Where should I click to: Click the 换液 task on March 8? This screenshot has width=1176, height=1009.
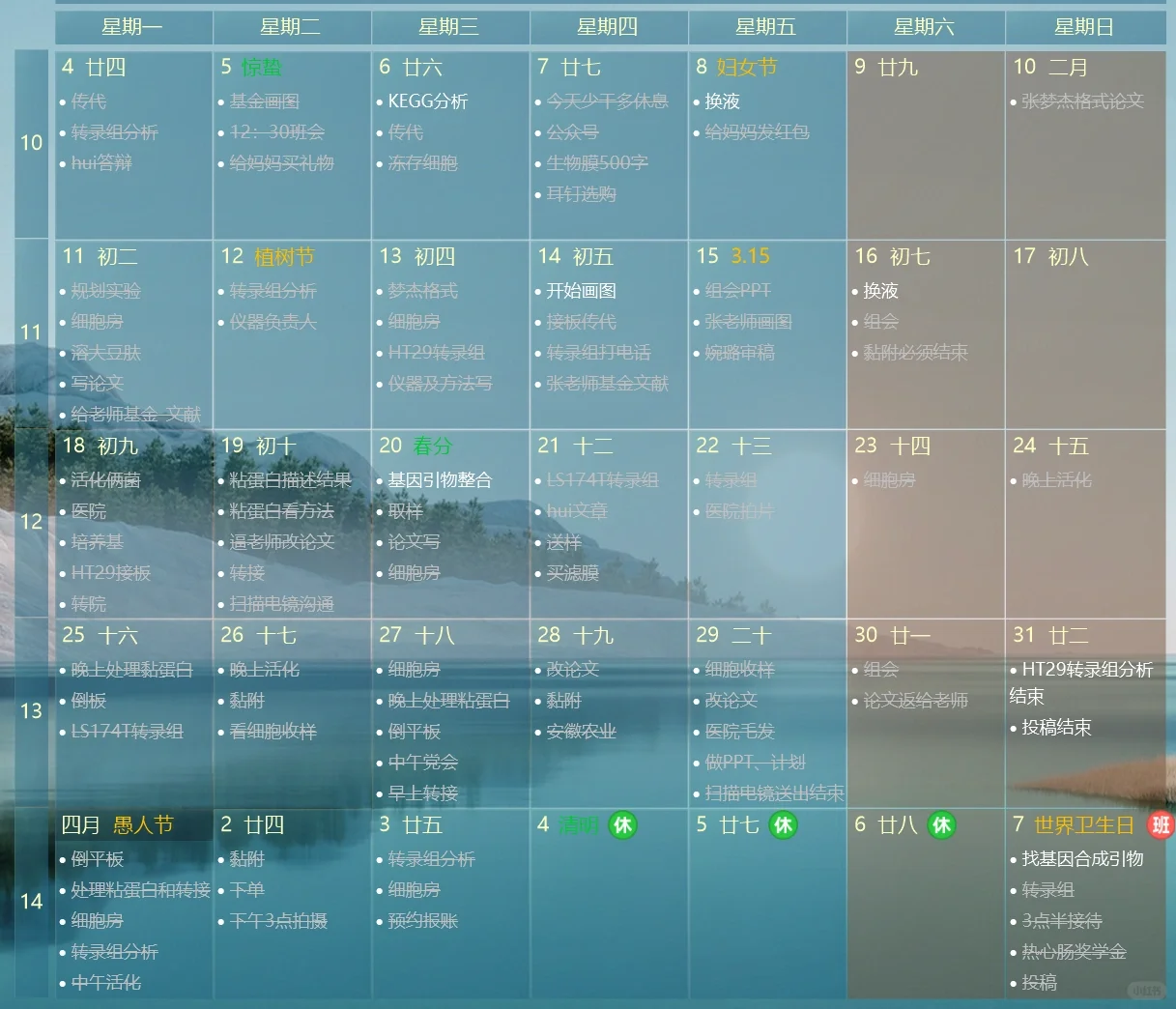pos(723,101)
